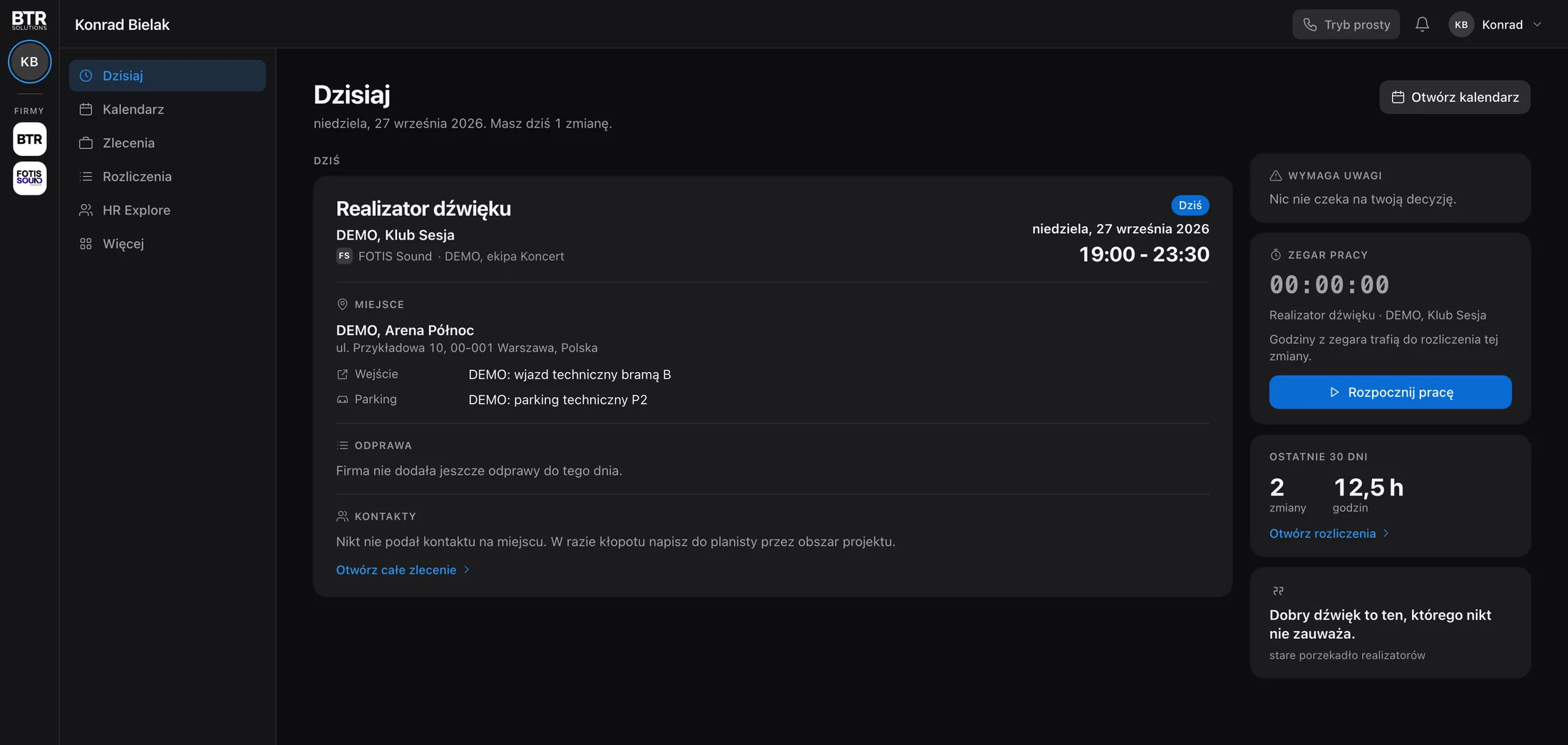Image resolution: width=1568 pixels, height=745 pixels.
Task: Follow the Otwórz rozliczenia link
Action: (x=1329, y=533)
